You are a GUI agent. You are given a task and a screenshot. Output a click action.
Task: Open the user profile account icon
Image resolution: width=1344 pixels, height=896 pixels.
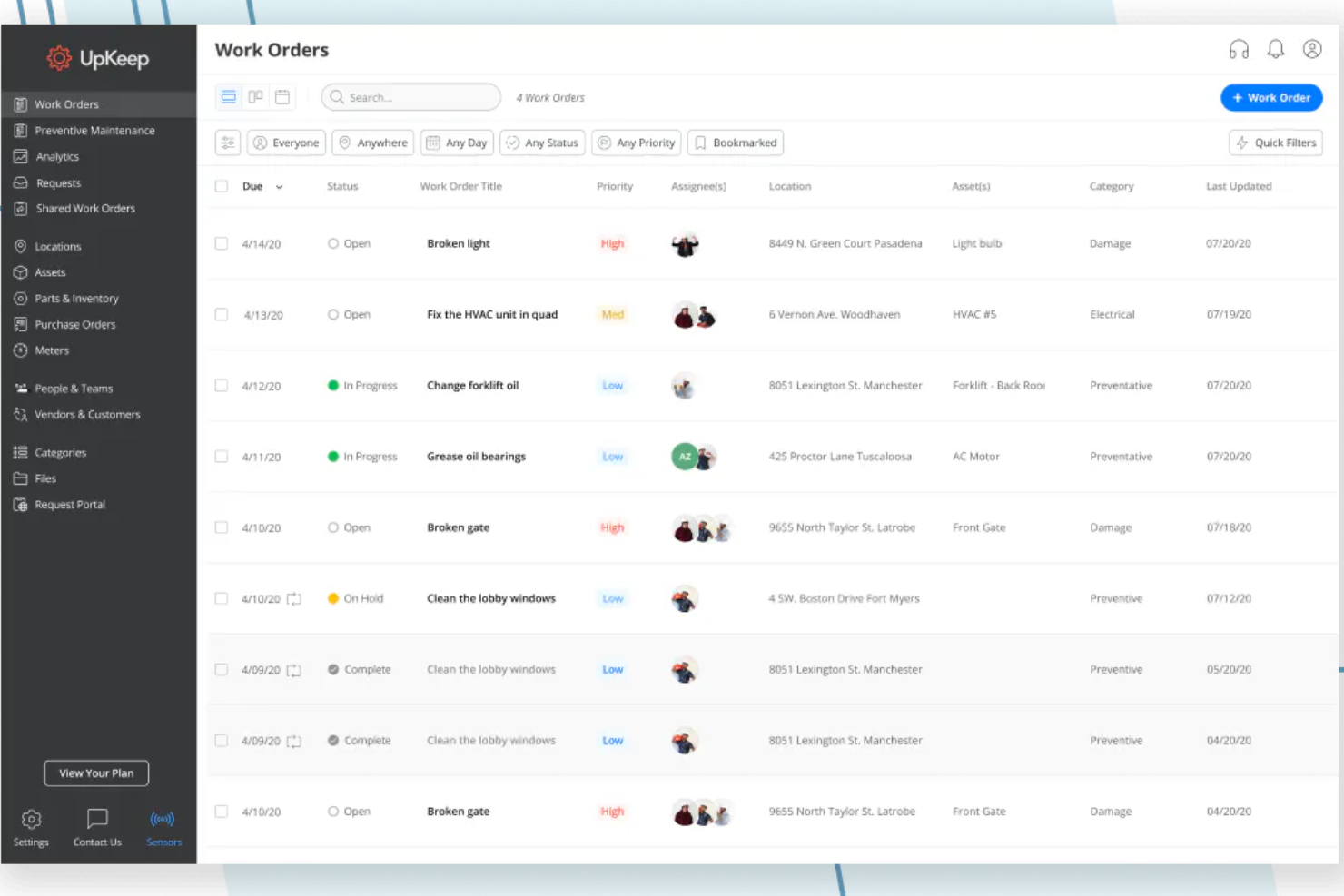[1312, 49]
